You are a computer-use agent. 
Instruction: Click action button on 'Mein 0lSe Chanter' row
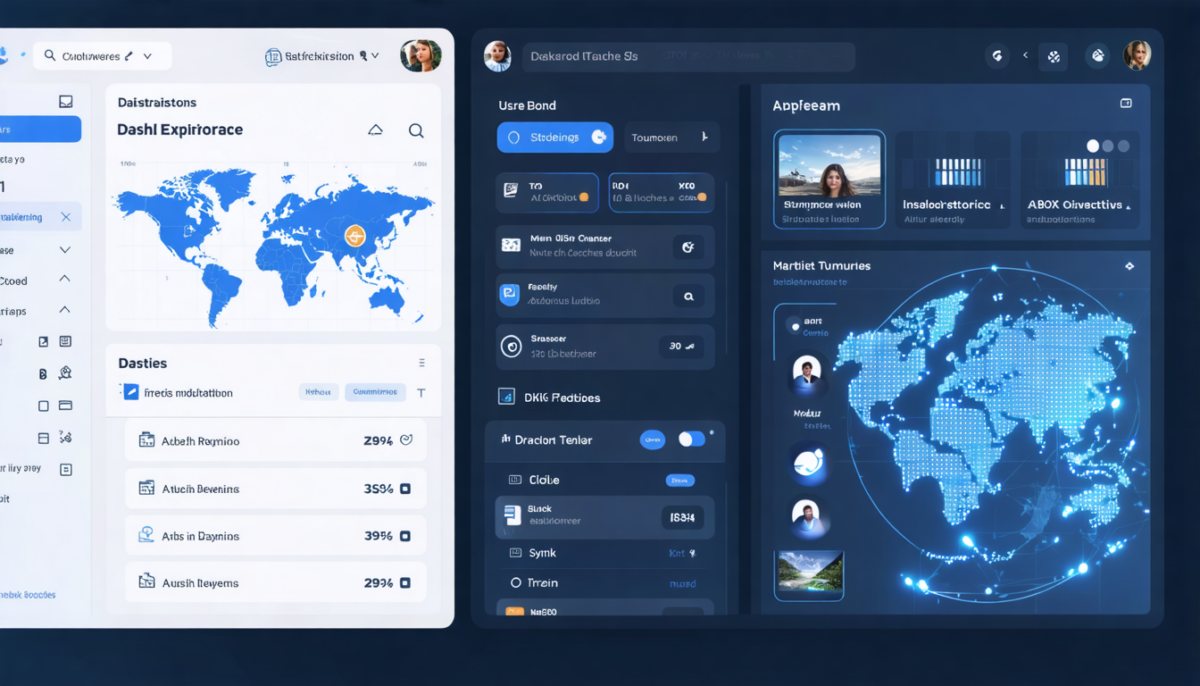pos(688,246)
